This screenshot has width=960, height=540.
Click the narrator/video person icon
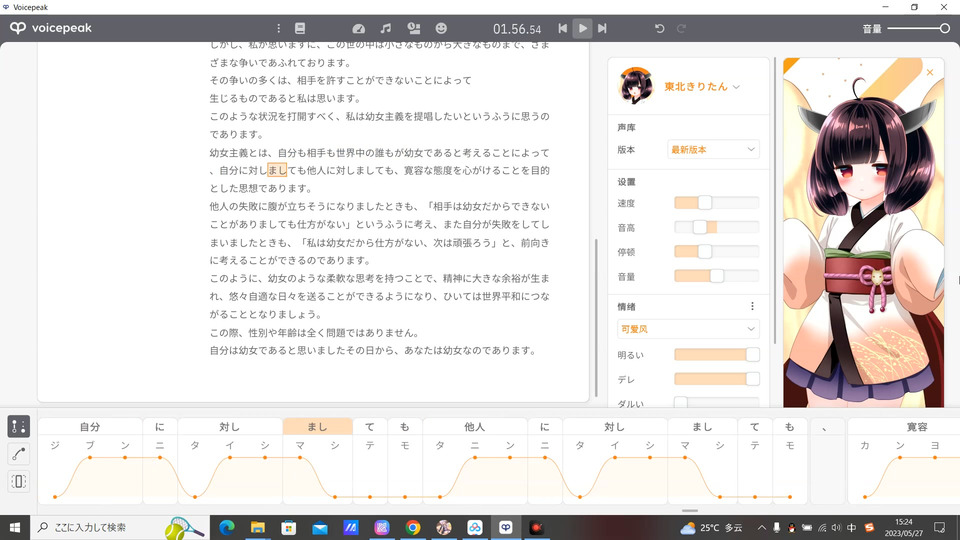tap(414, 28)
